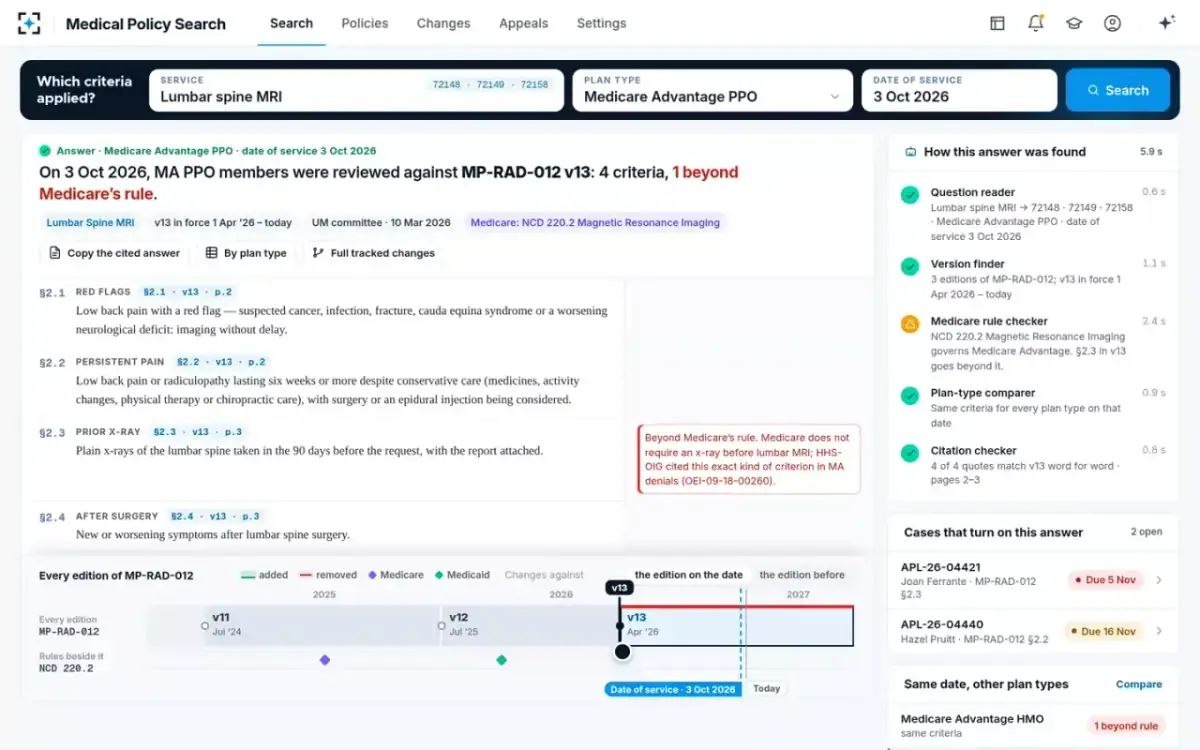Click the purple Medicare diamond on timeline

(325, 660)
